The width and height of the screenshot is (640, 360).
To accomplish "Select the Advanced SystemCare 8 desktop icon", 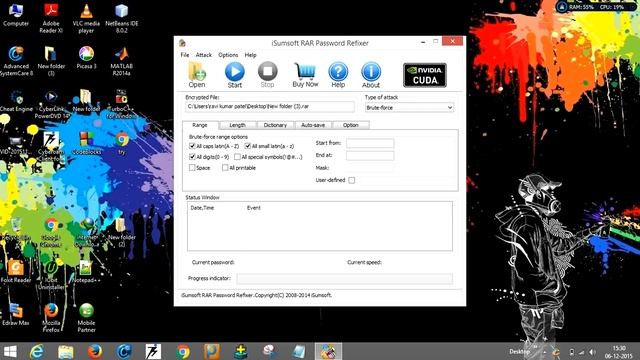I will tap(16, 61).
